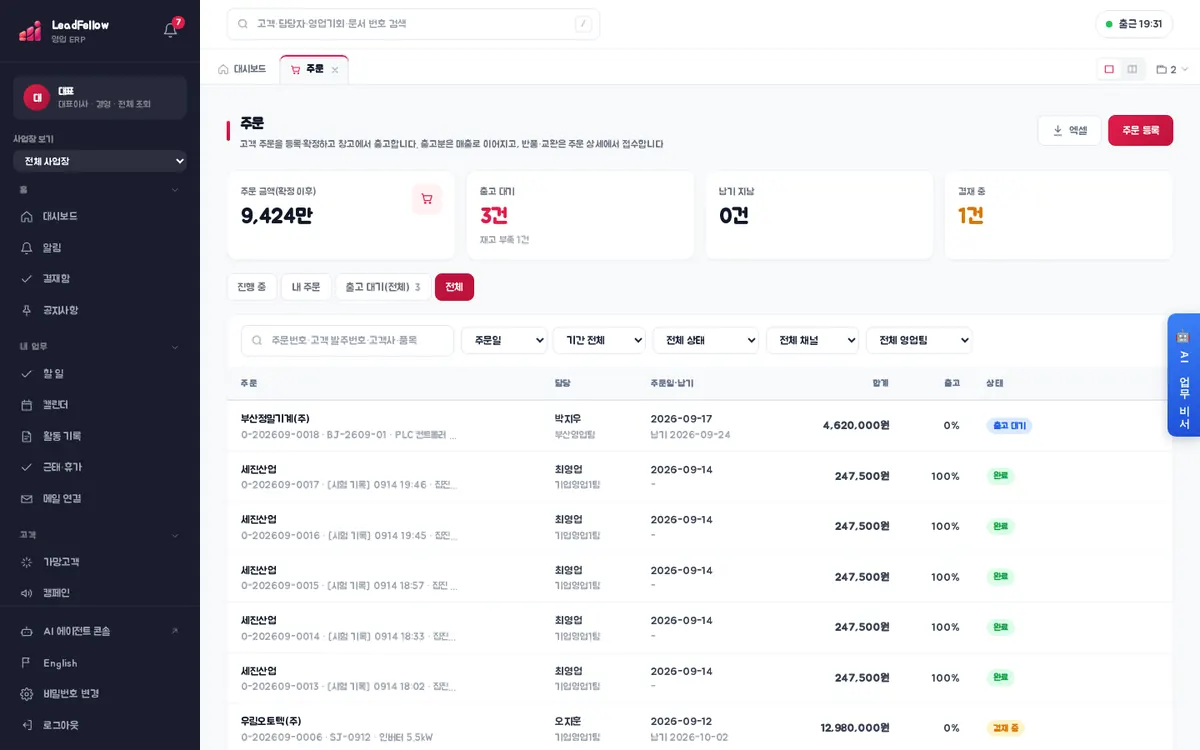The image size is (1200, 750).
Task: Switch to single-pane view layout
Action: pos(1109,69)
